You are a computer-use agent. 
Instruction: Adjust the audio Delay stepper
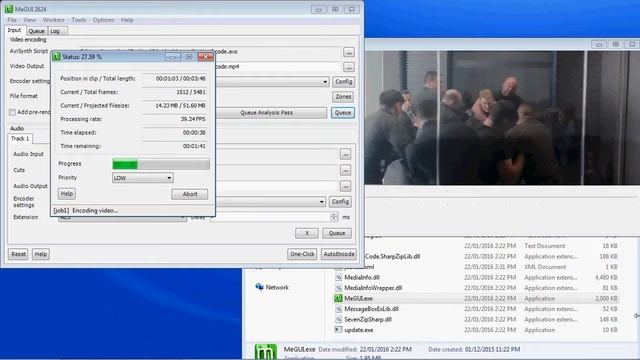point(334,217)
